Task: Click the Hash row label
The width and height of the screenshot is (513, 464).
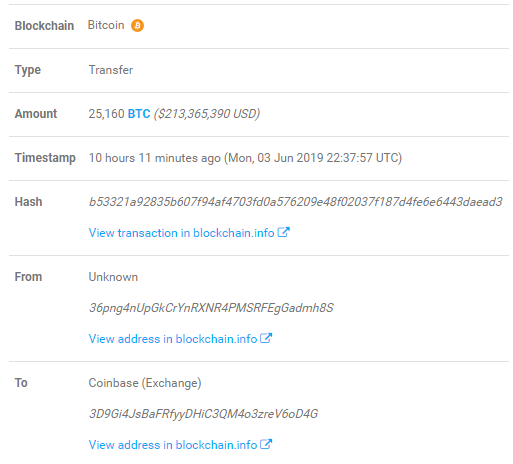Action: (28, 202)
